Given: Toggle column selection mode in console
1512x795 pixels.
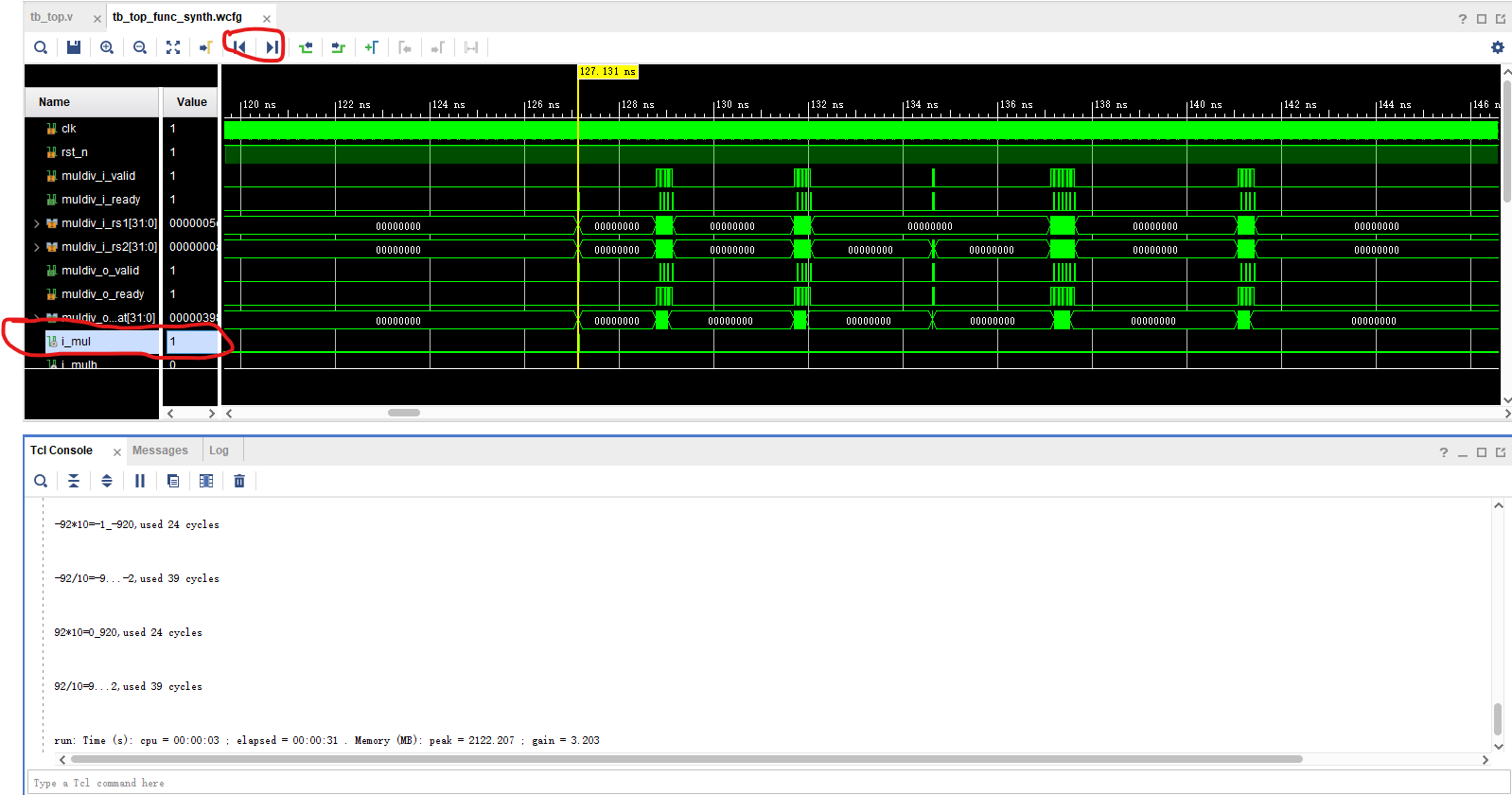Looking at the screenshot, I should [206, 481].
